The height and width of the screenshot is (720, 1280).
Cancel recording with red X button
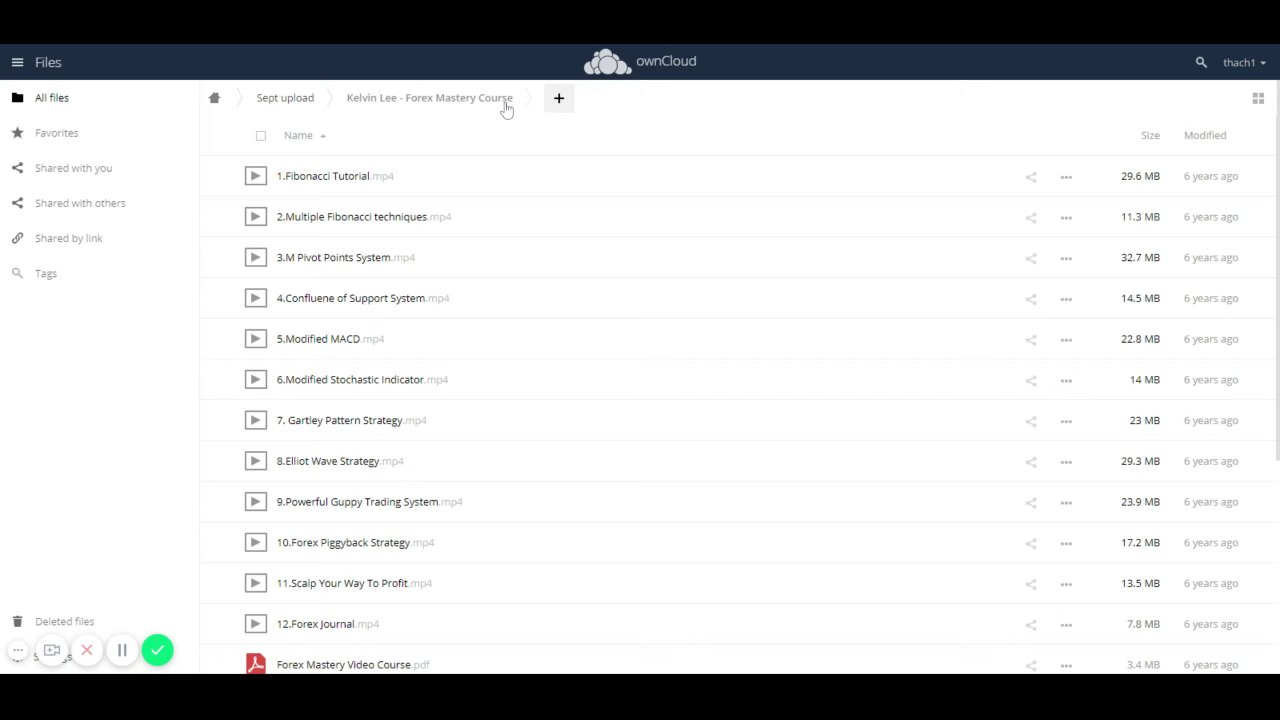coord(87,651)
